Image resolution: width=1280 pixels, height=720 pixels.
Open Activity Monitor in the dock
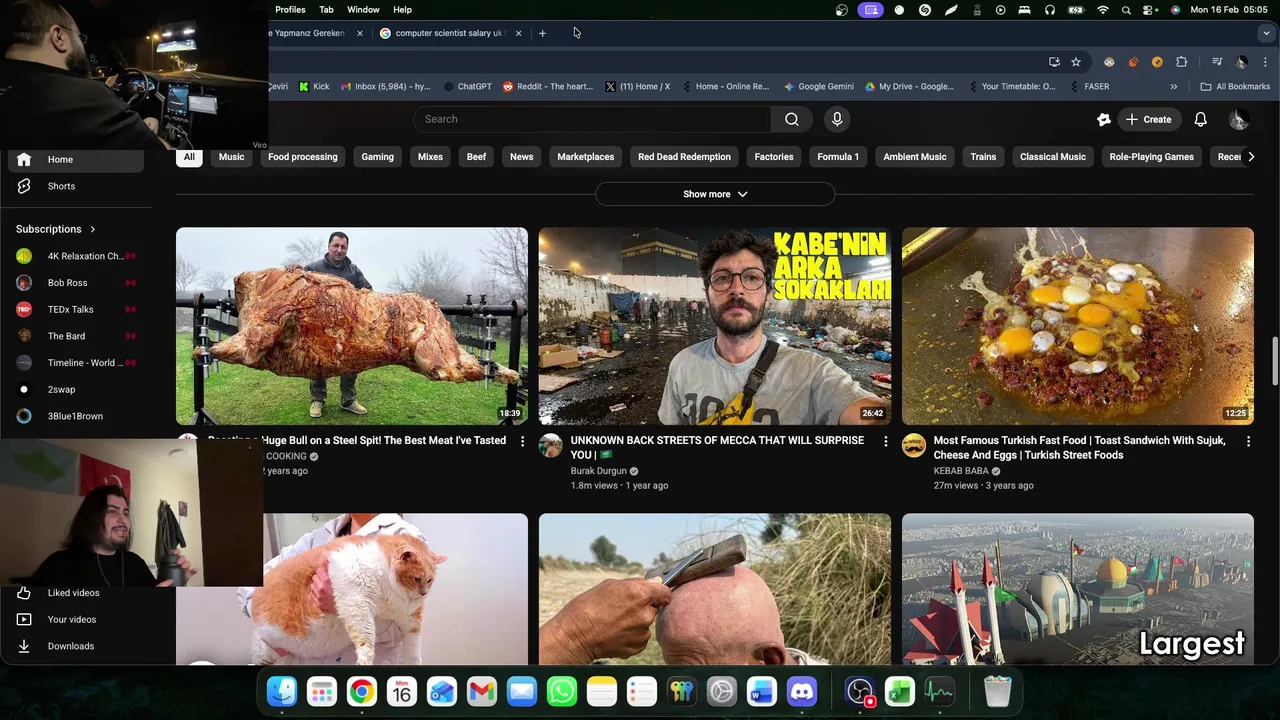pyautogui.click(x=940, y=691)
